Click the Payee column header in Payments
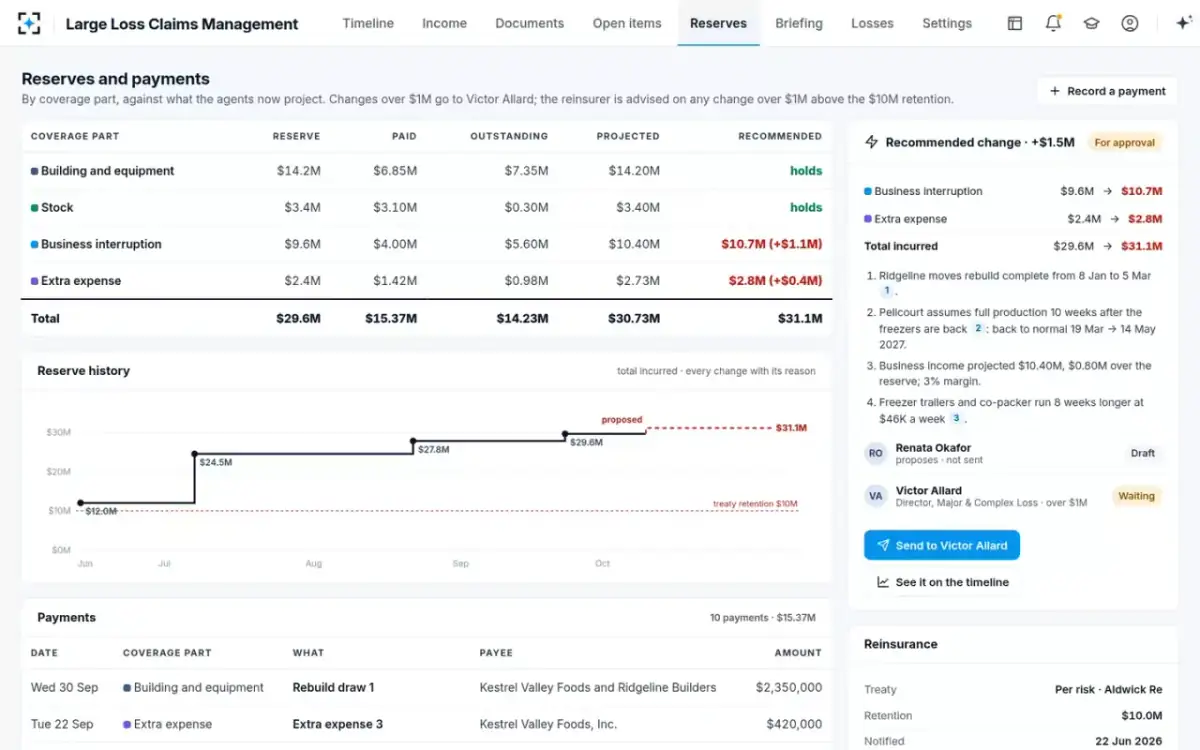This screenshot has width=1200, height=750. pyautogui.click(x=496, y=653)
